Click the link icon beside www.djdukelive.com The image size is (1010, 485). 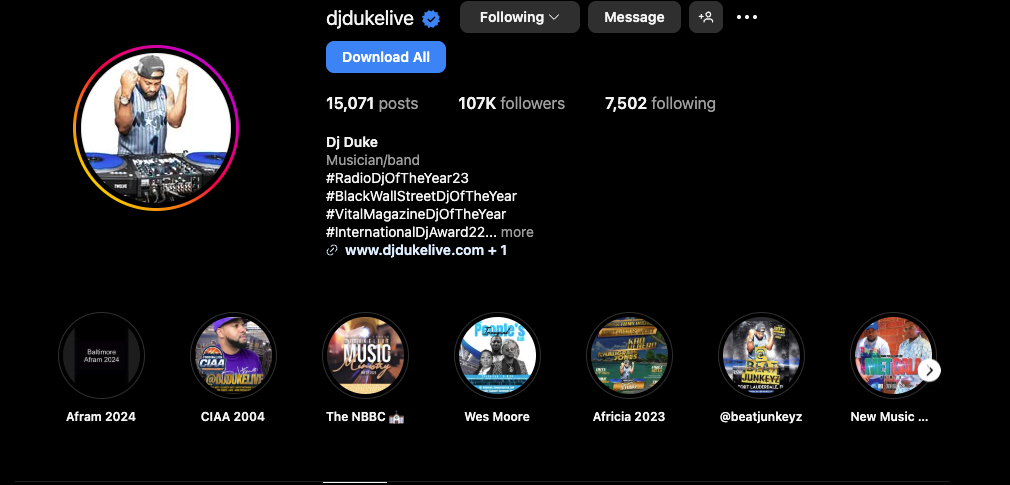tap(332, 251)
